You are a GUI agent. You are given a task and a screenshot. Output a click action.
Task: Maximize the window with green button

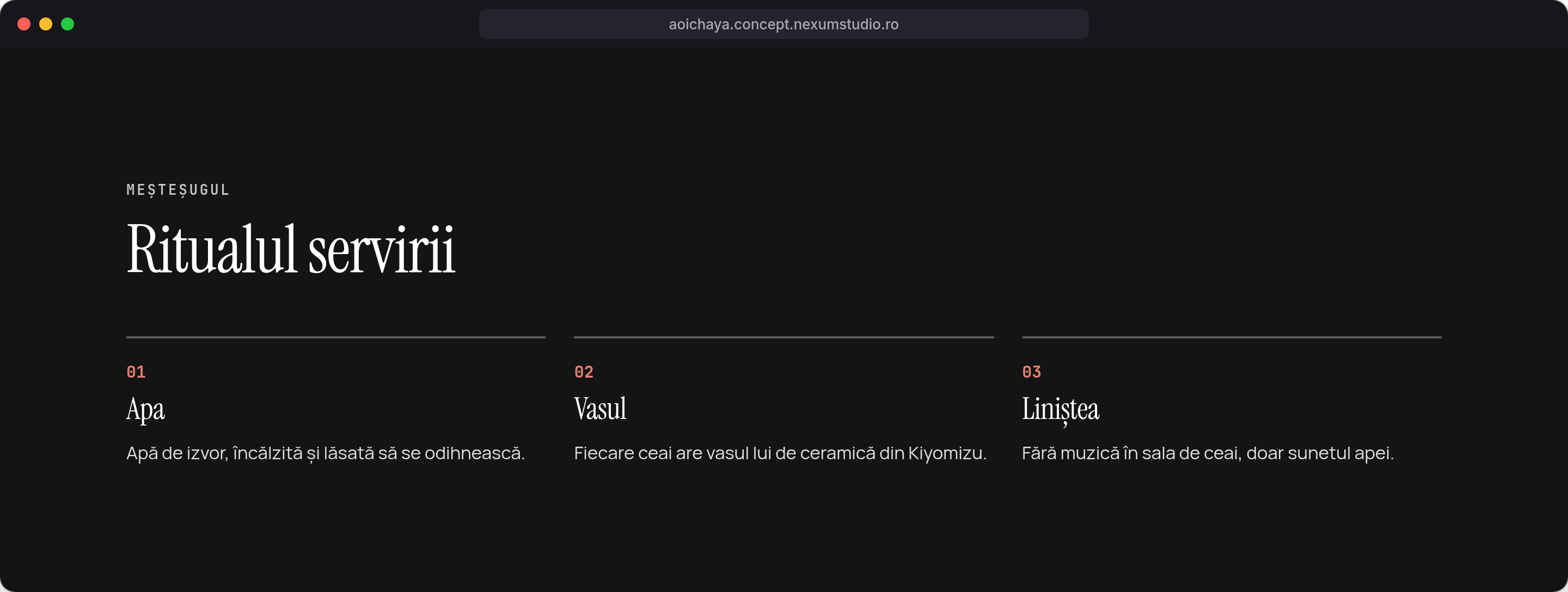(68, 24)
